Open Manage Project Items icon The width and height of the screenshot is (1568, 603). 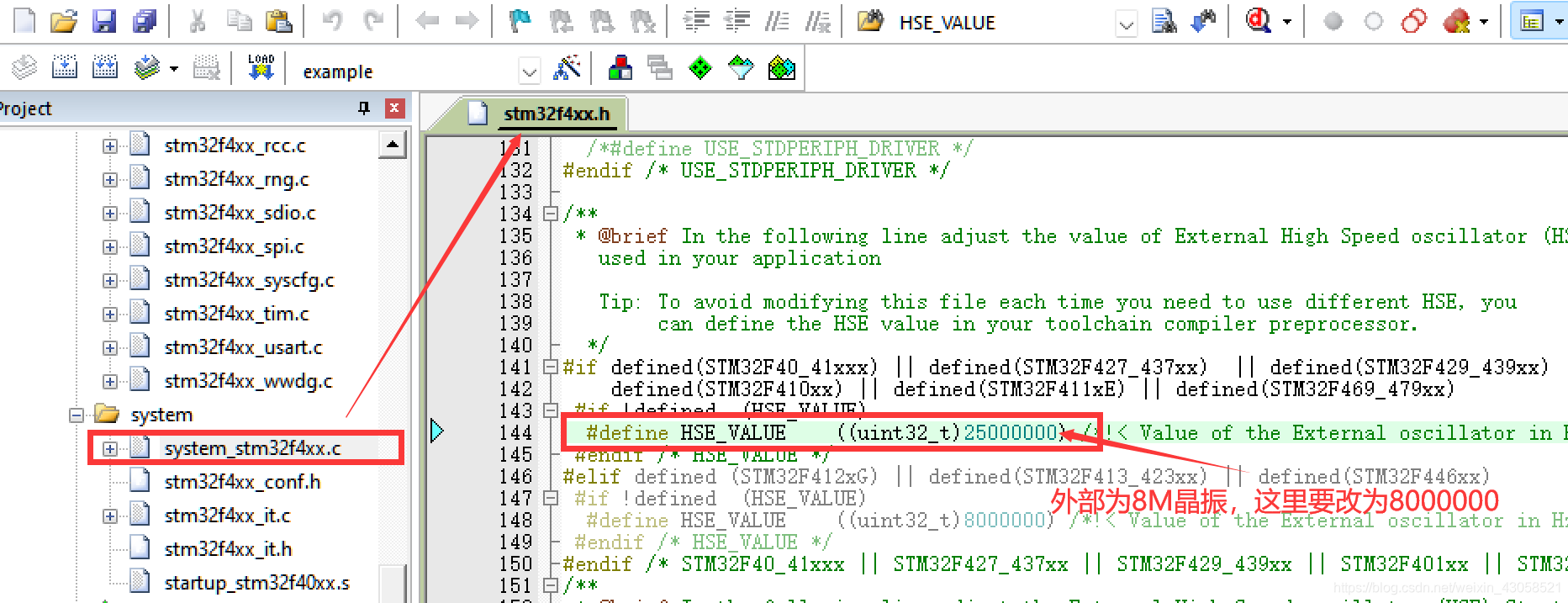(620, 67)
